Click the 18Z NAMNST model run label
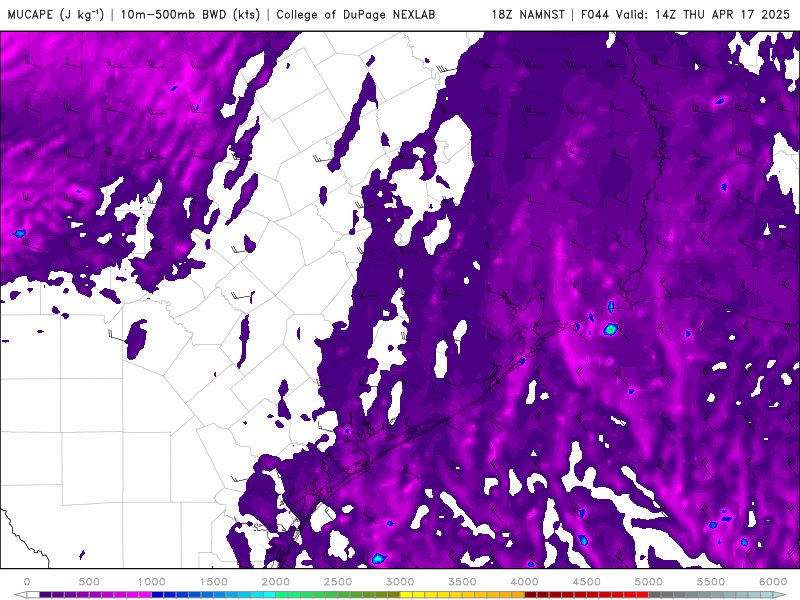This screenshot has height=600, width=800. point(528,14)
